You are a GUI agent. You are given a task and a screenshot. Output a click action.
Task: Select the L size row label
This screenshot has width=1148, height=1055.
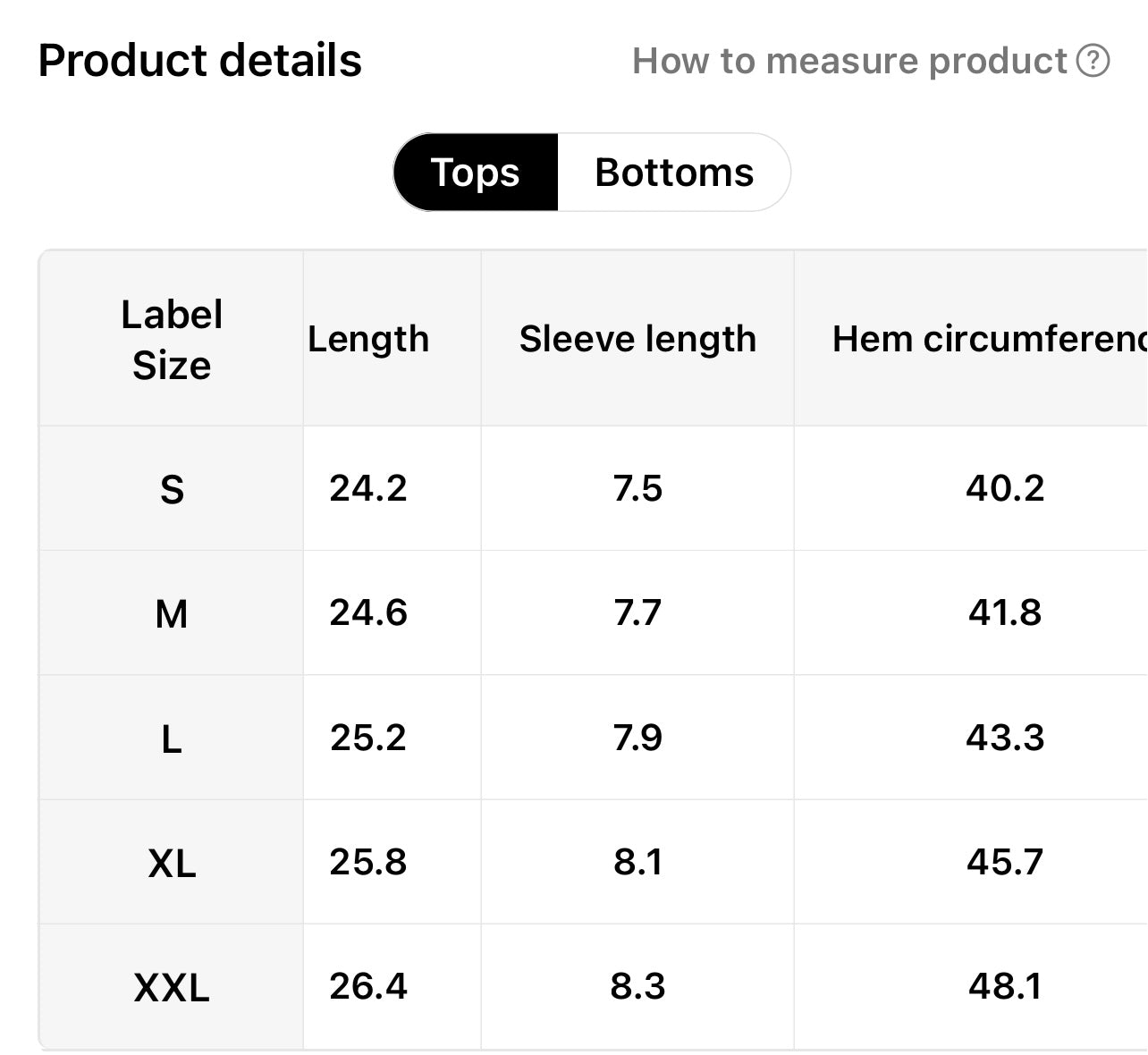point(172,738)
